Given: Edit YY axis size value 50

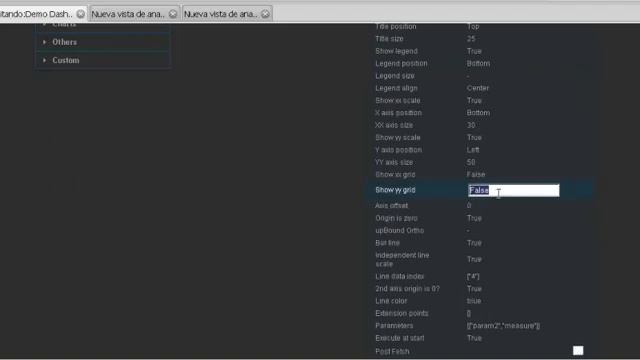Looking at the screenshot, I should (x=471, y=162).
